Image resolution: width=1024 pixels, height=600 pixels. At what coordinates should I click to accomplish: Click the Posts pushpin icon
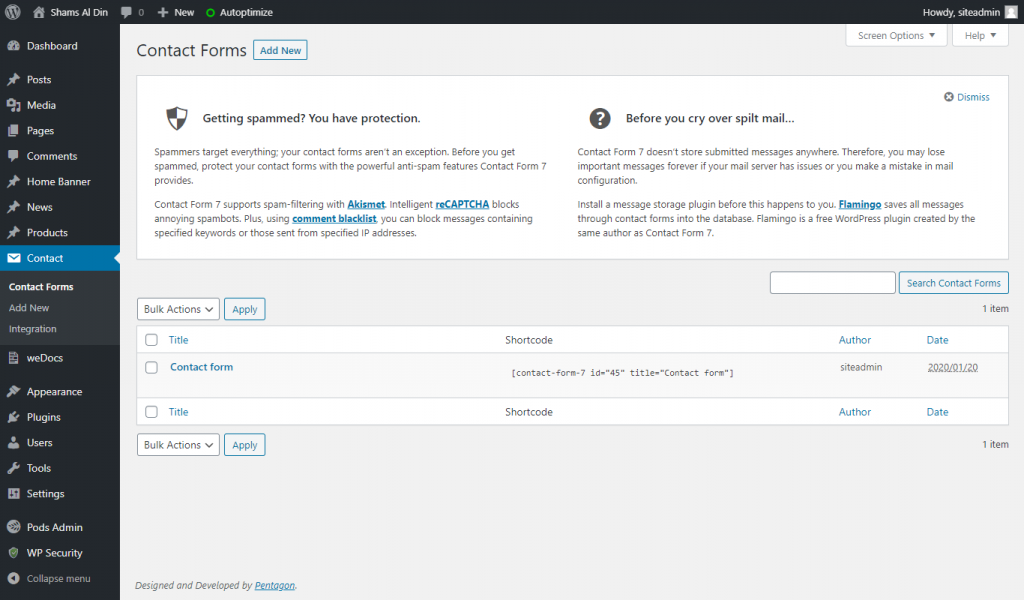pyautogui.click(x=13, y=80)
